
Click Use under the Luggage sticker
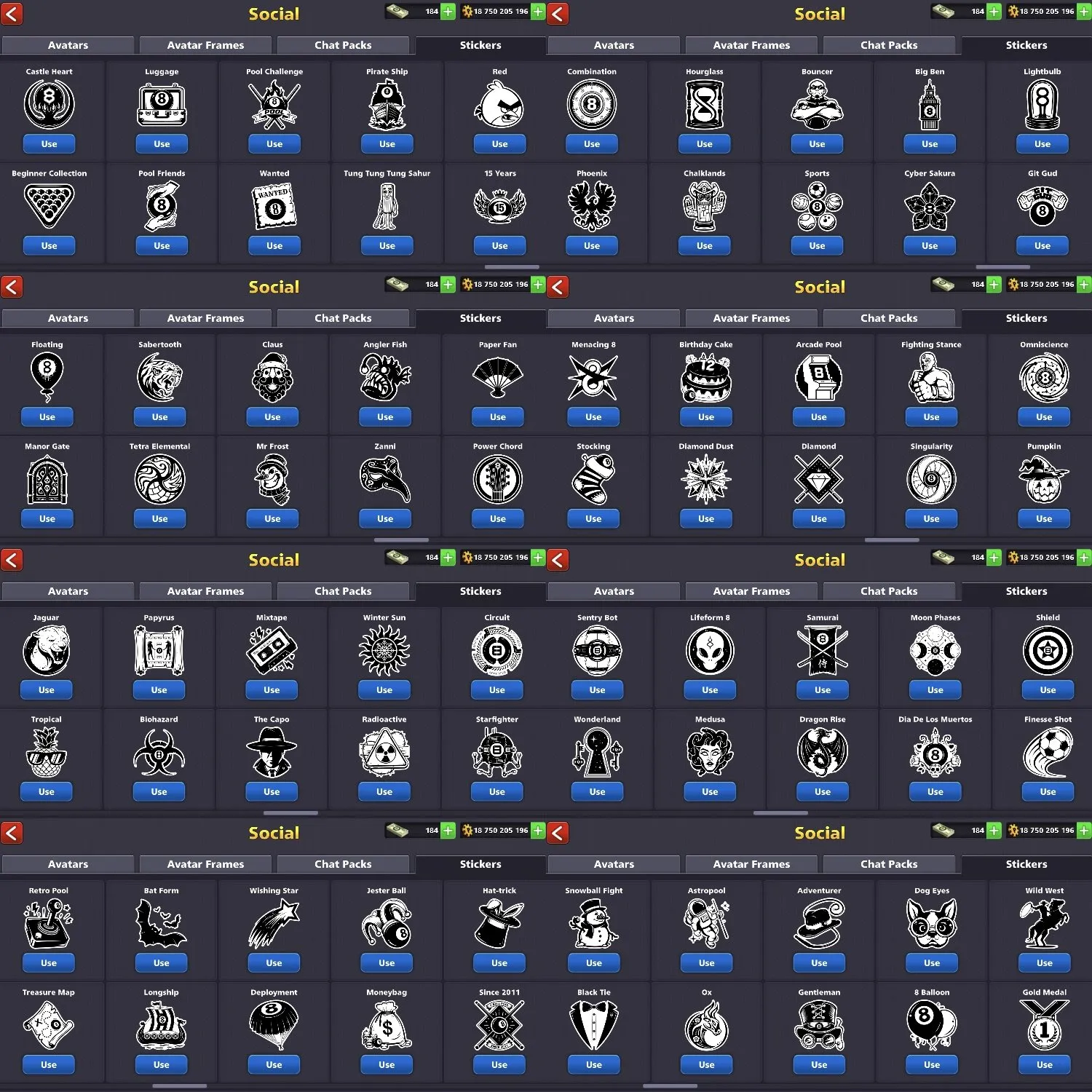pyautogui.click(x=162, y=144)
